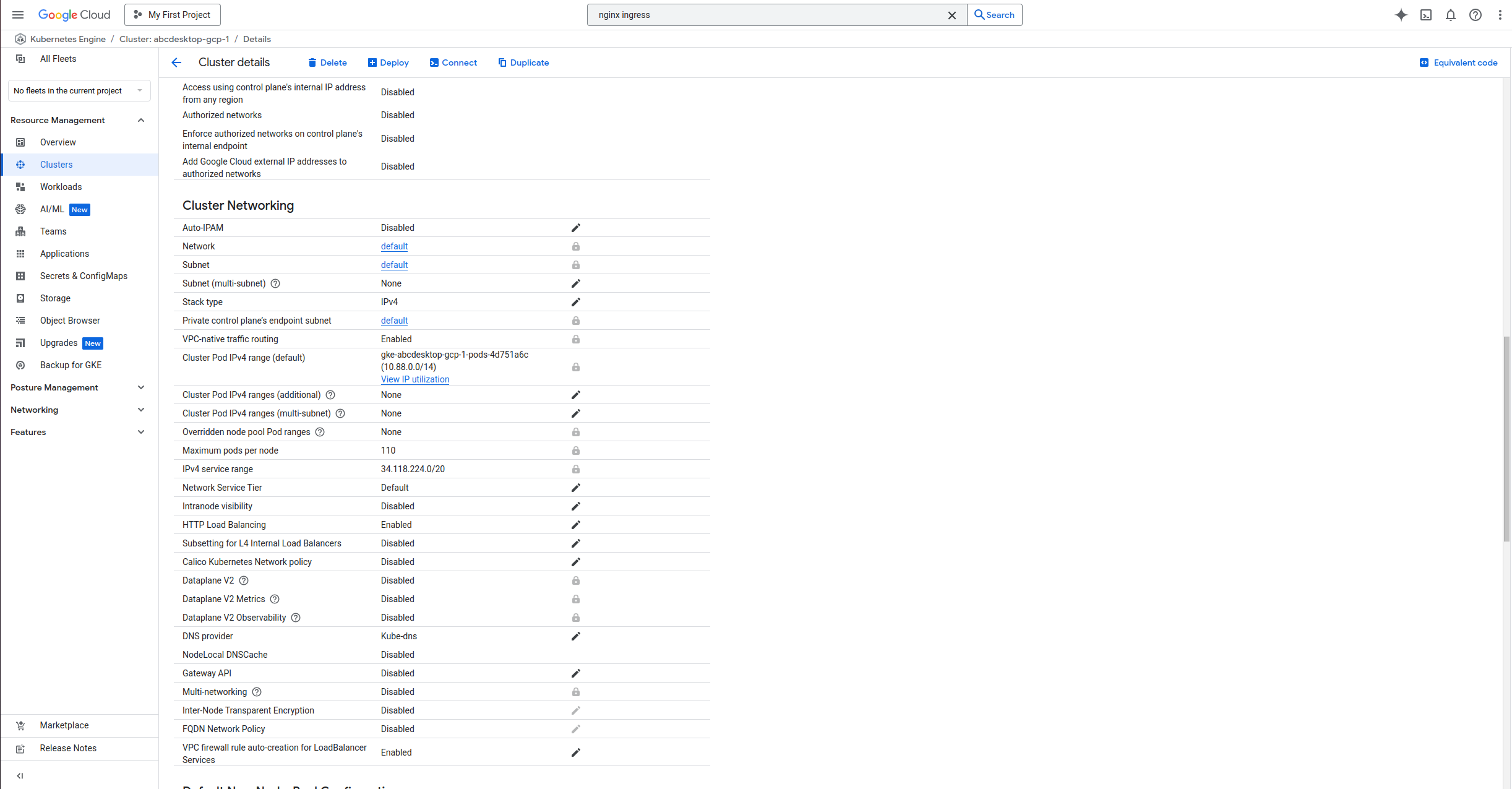Open the Gemini assistant sparkle icon
This screenshot has width=1512, height=789.
tap(1401, 14)
